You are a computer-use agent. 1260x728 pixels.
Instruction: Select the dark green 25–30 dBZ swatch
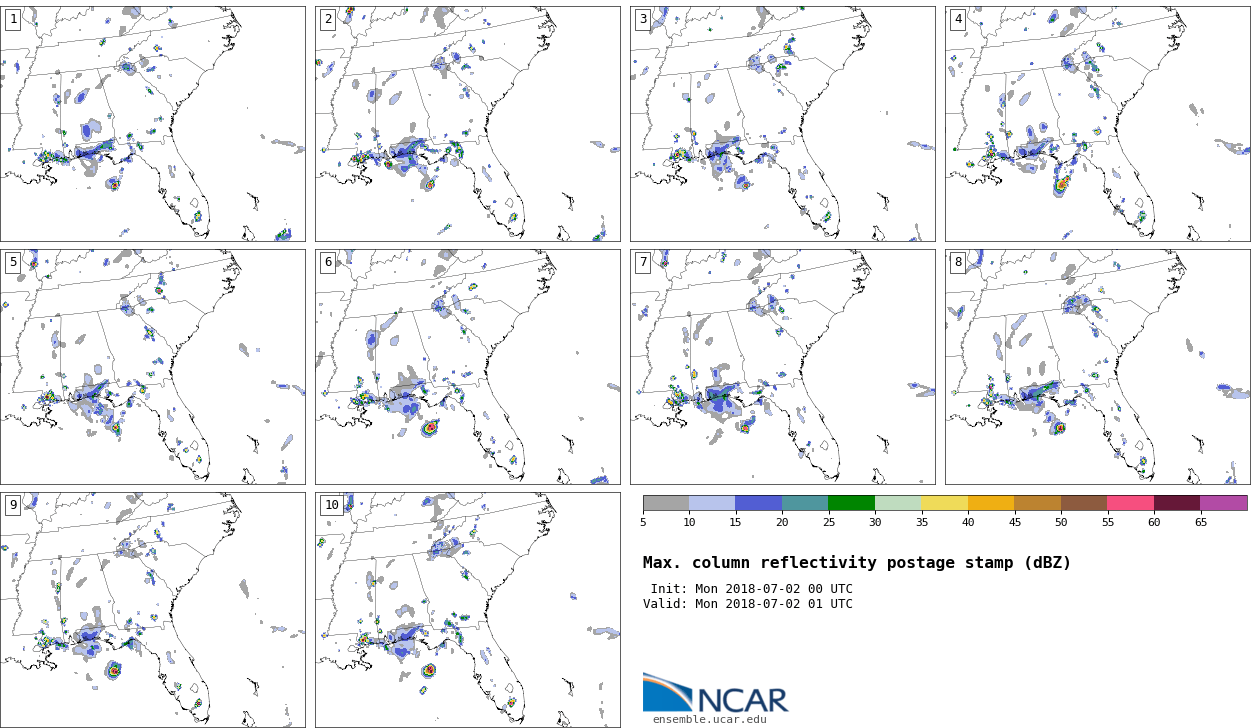coord(851,503)
